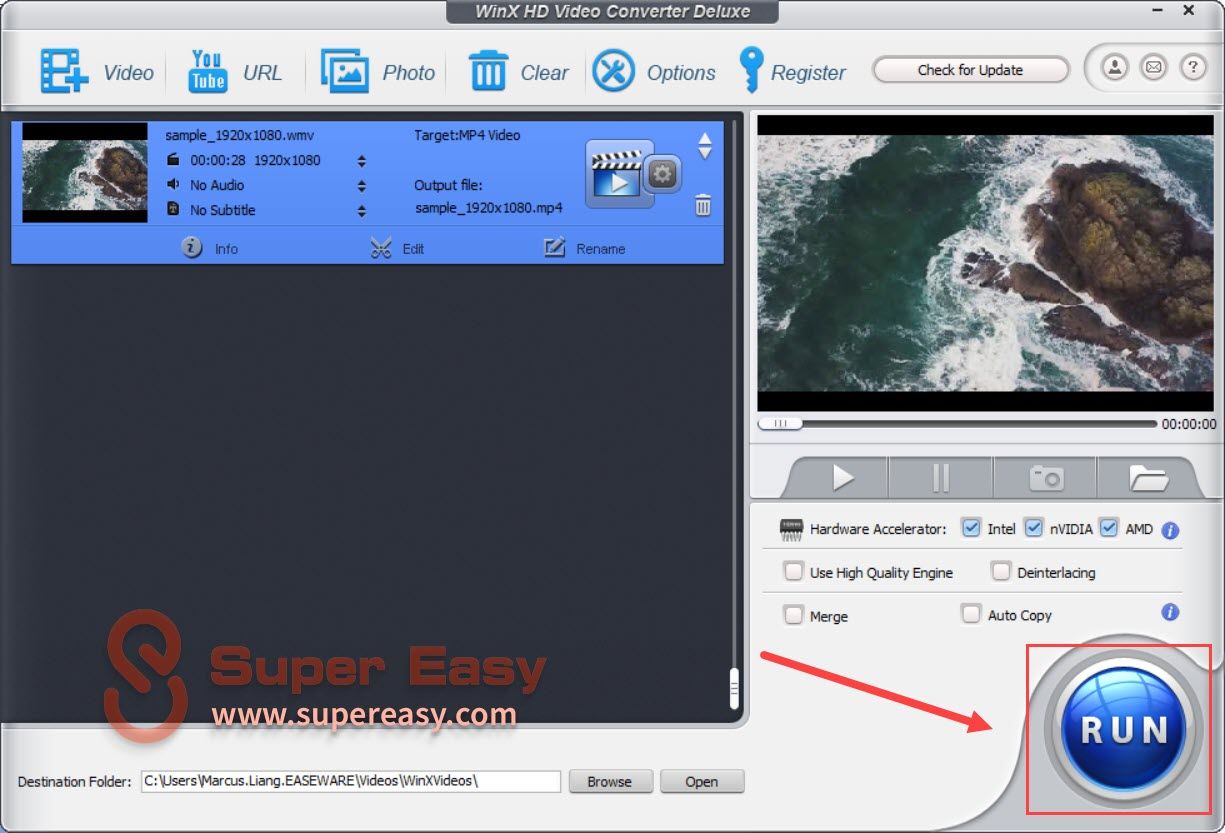Play the video preview

tap(843, 478)
